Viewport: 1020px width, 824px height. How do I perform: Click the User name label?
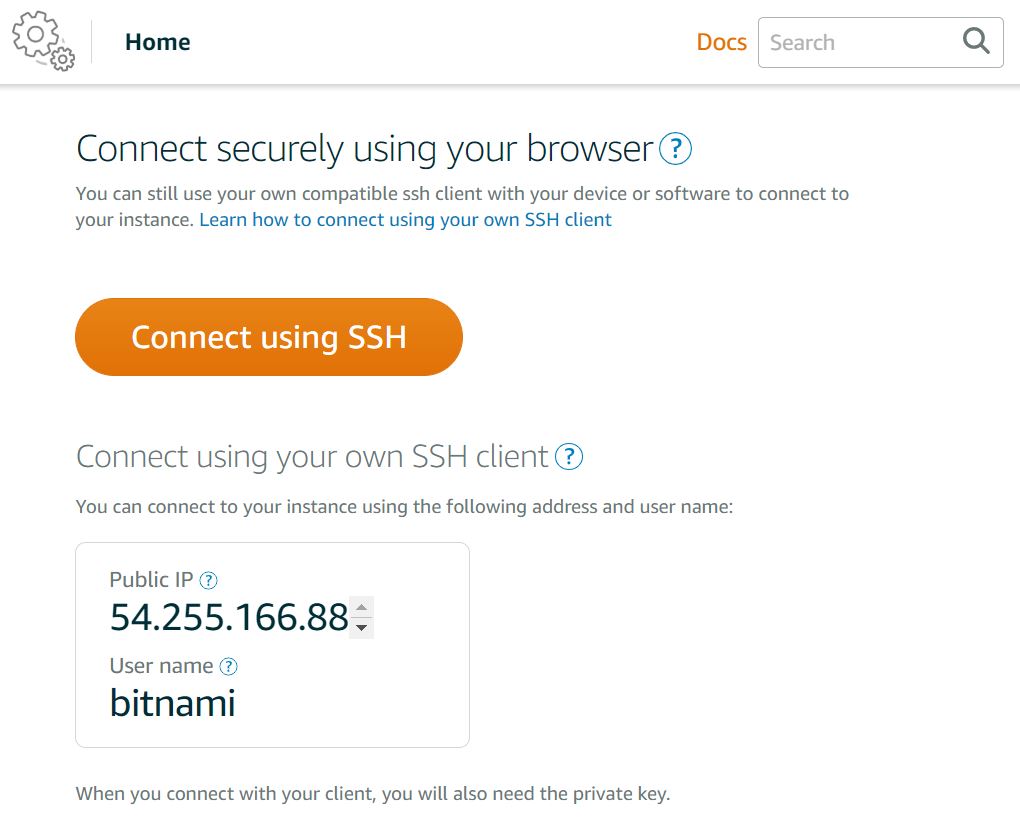coord(161,666)
